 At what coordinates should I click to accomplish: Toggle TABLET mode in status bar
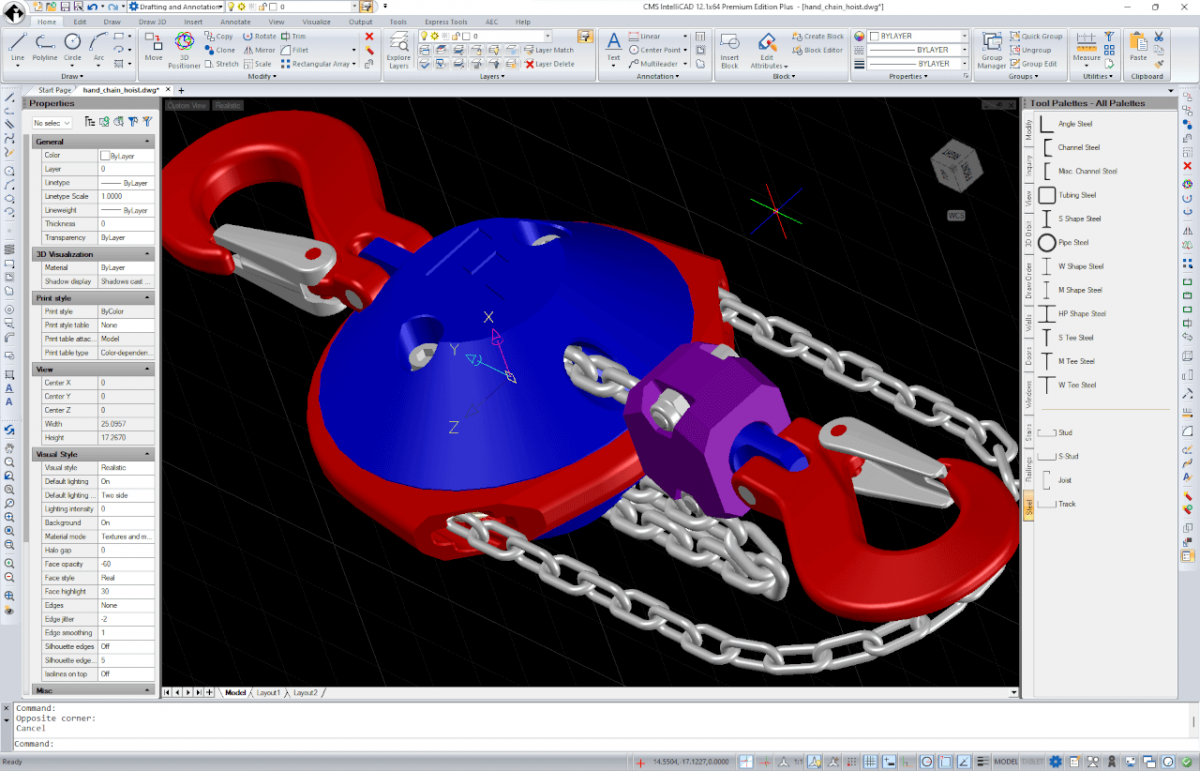point(1032,762)
